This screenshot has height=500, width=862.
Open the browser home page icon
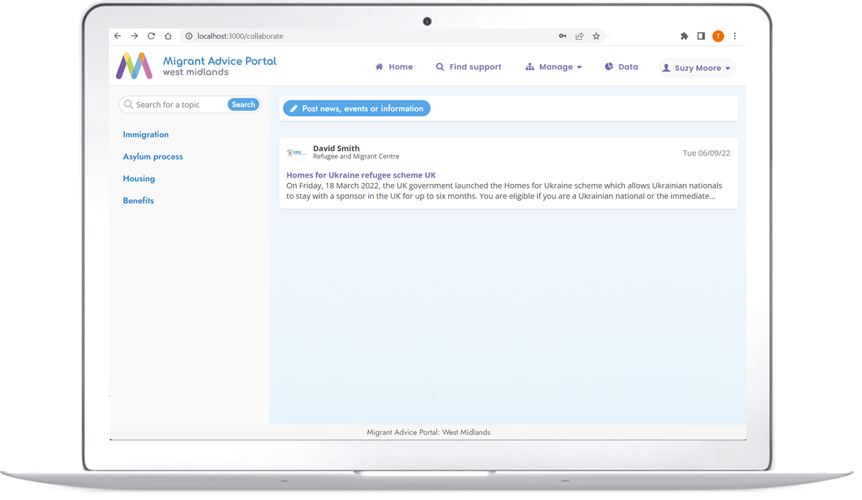(x=168, y=36)
